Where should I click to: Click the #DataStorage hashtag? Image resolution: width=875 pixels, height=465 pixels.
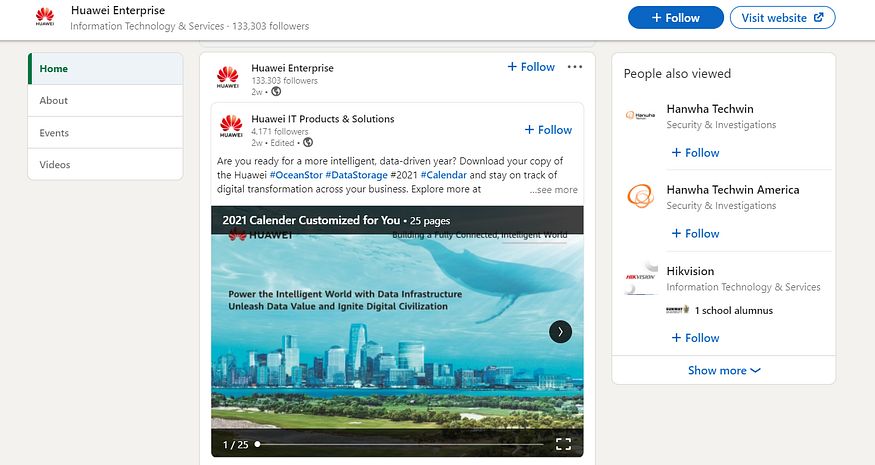tap(356, 175)
